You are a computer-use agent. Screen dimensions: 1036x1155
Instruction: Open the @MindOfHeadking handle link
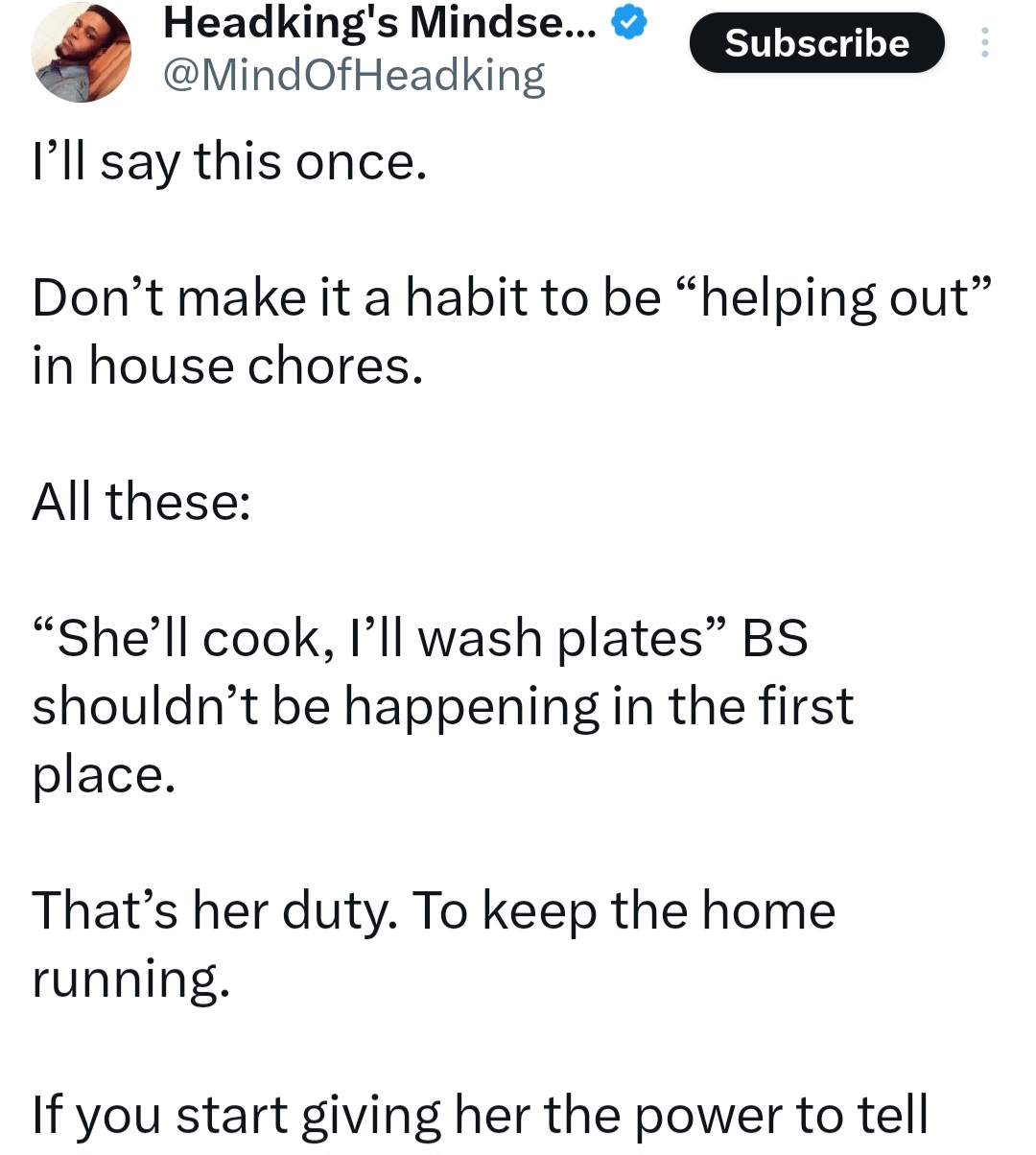tap(354, 75)
